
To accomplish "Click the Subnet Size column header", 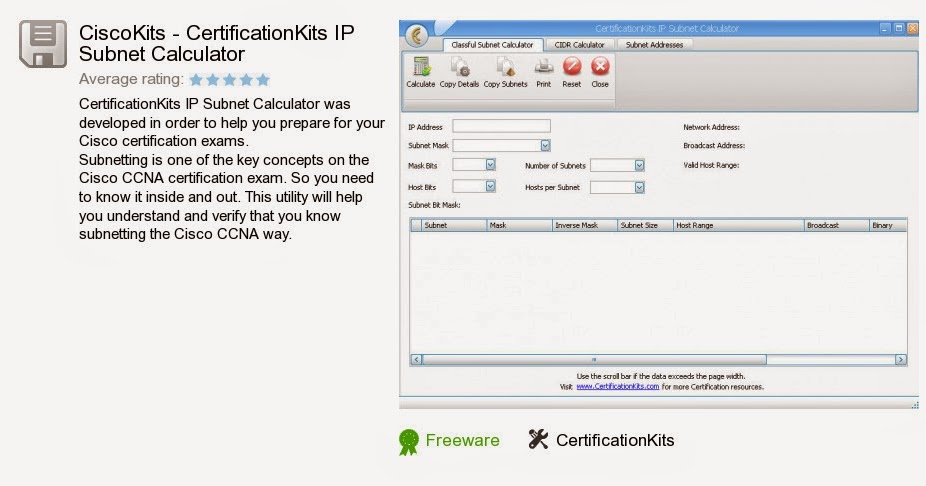I will tap(645, 225).
